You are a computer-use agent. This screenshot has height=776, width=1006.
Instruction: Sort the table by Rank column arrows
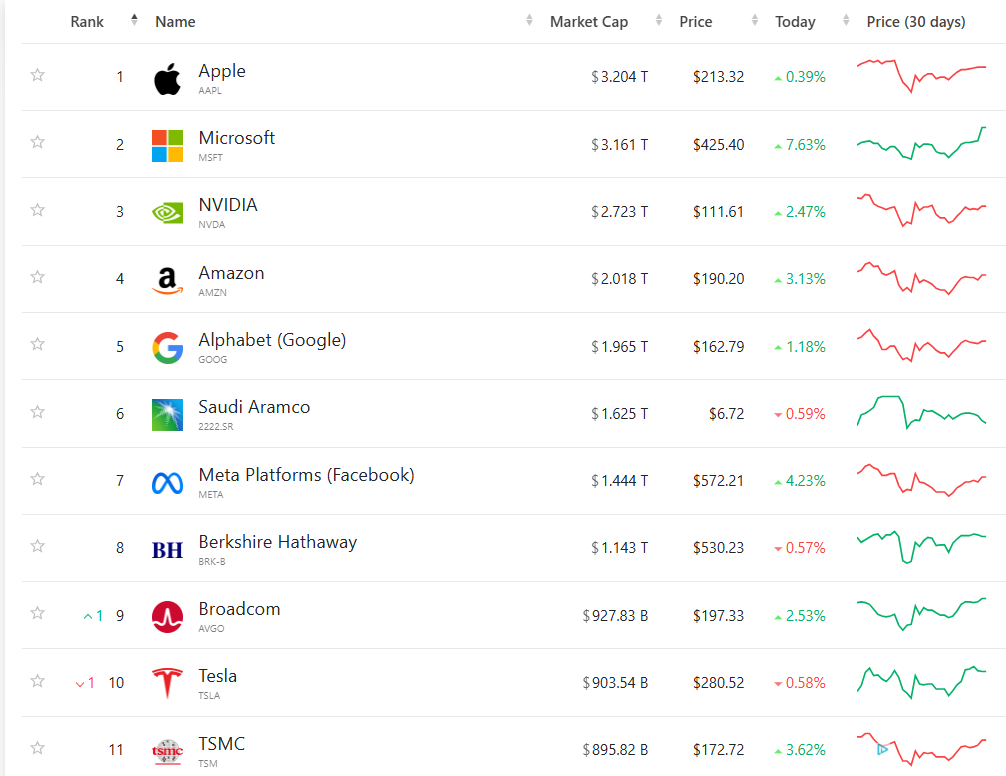[x=134, y=21]
